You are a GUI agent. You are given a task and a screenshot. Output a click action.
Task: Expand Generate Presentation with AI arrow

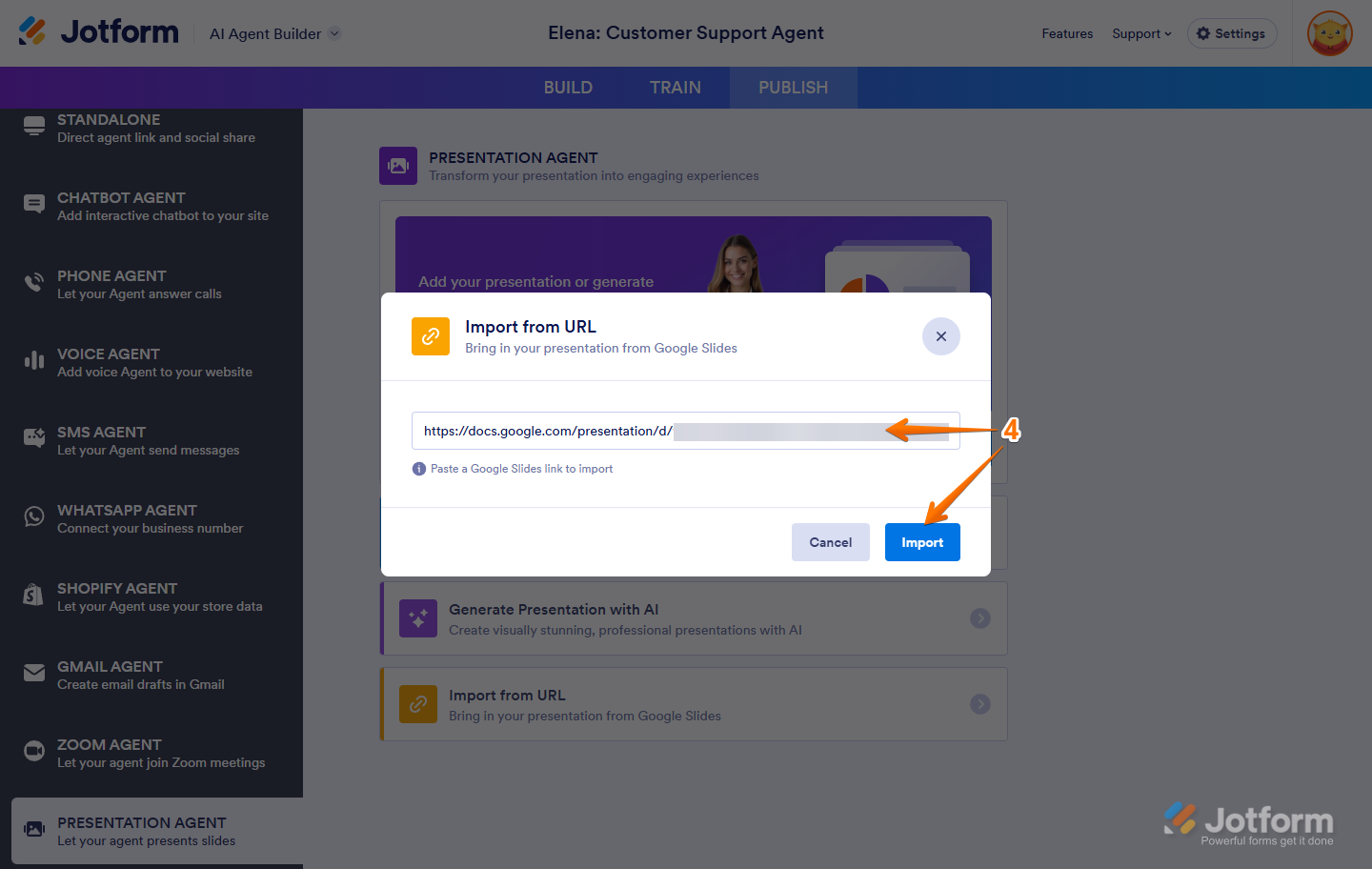point(979,618)
